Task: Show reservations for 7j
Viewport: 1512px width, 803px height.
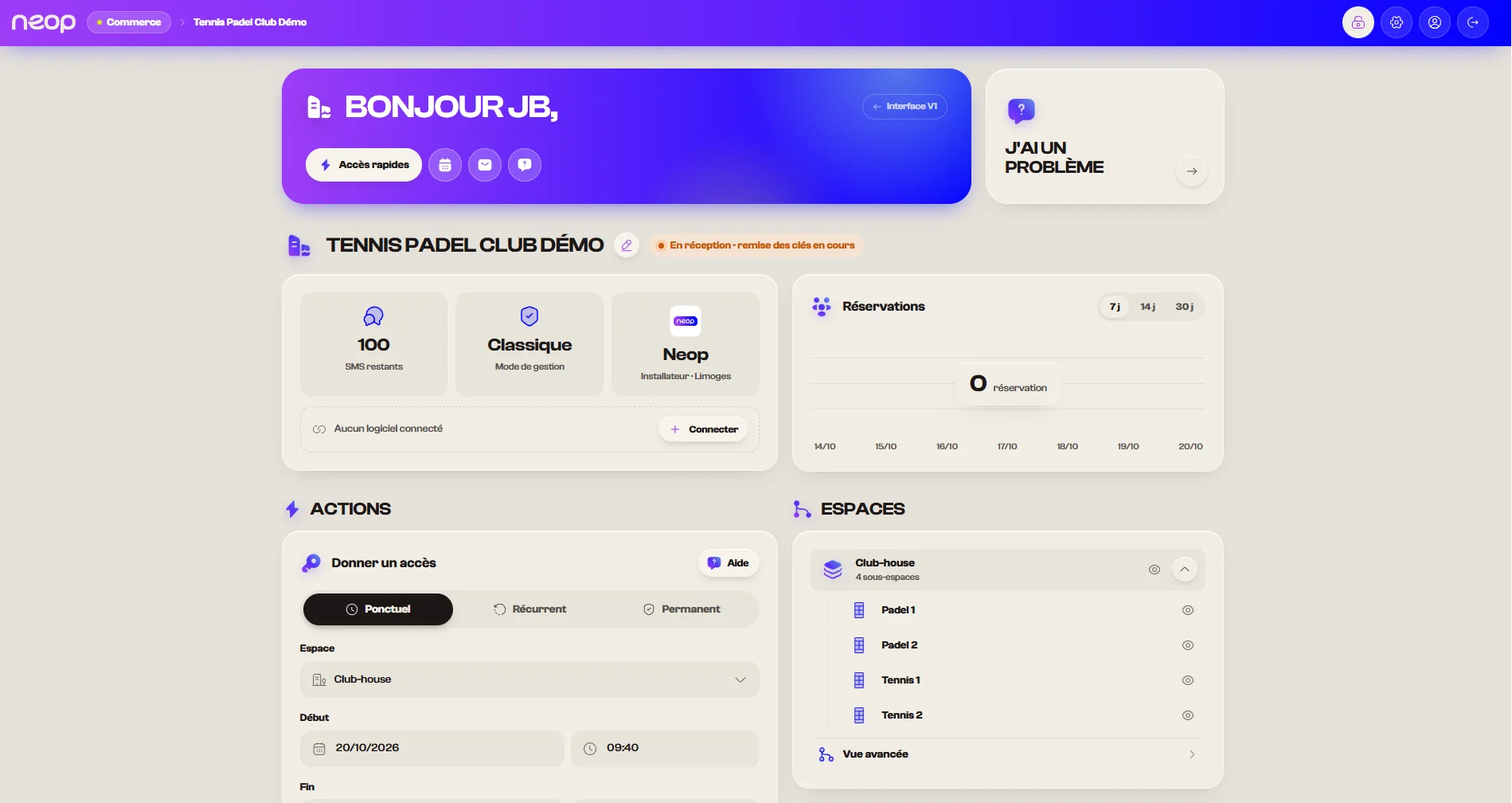Action: click(1115, 307)
